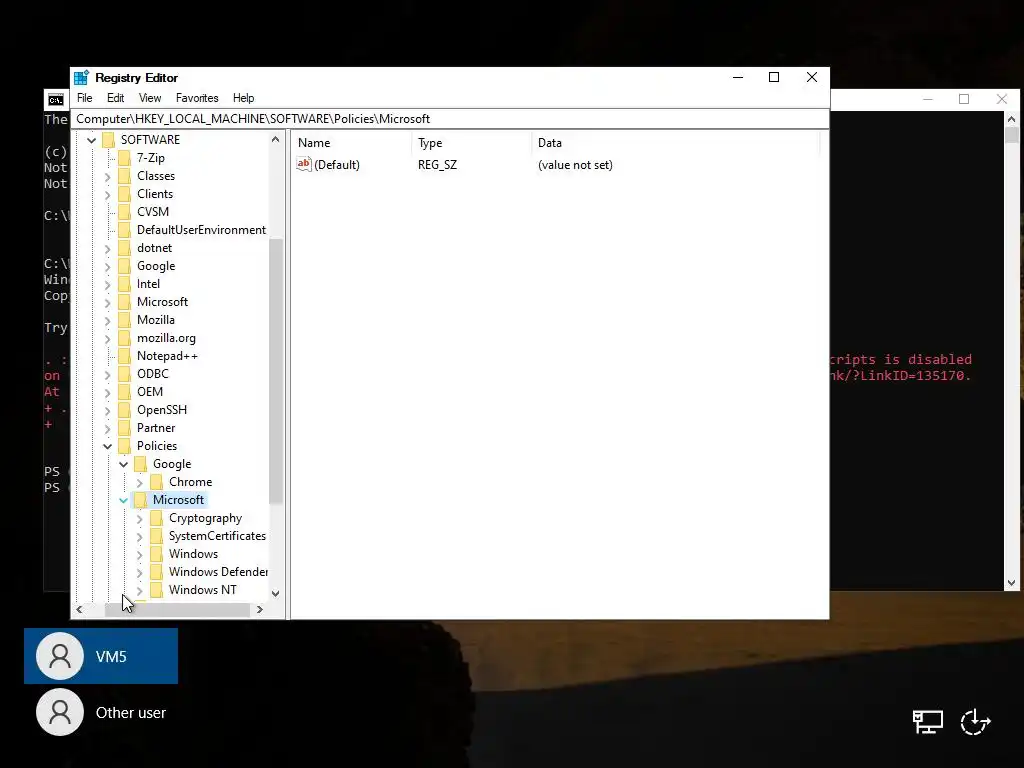The height and width of the screenshot is (768, 1024).
Task: Open the Help menu
Action: point(243,98)
